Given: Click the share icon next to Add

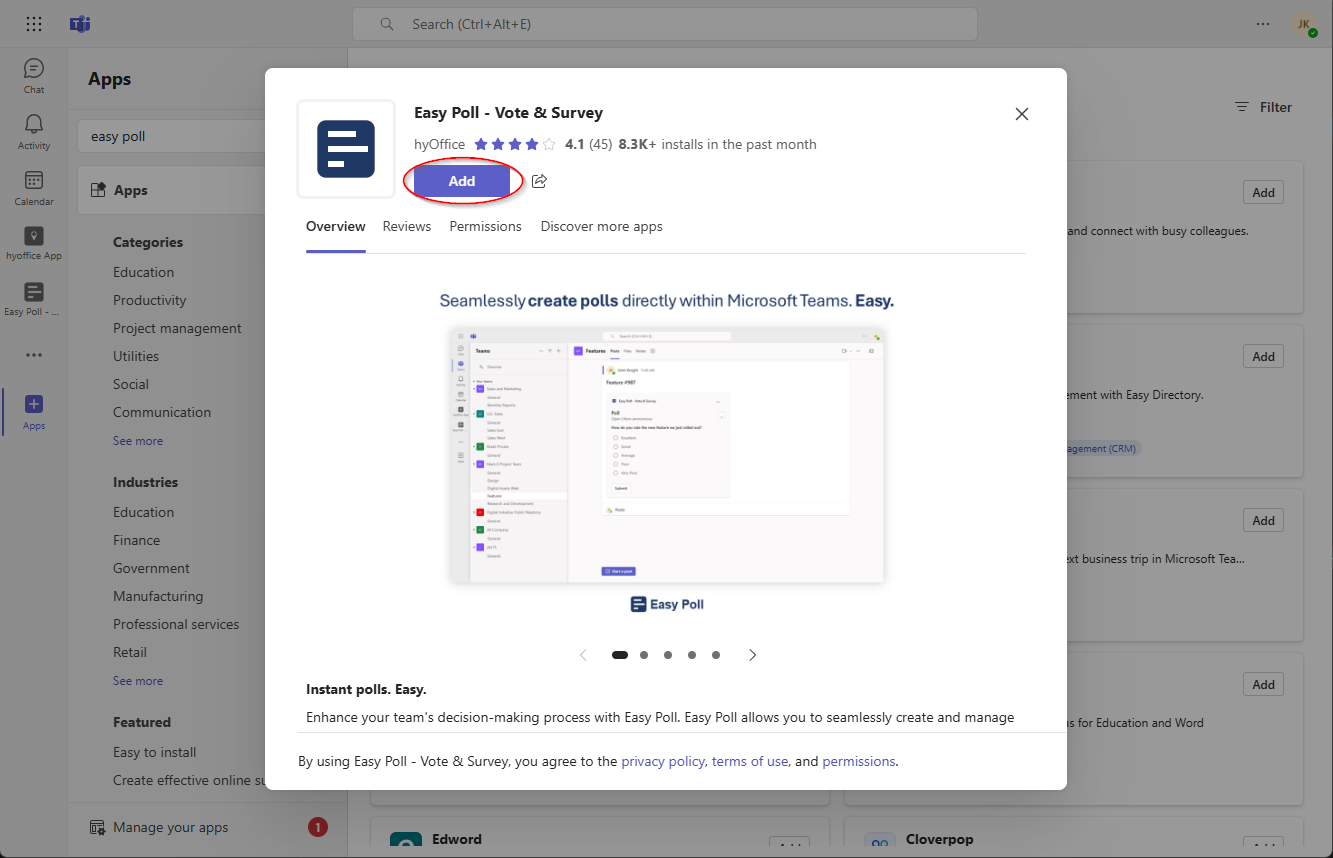Looking at the screenshot, I should click(x=539, y=181).
